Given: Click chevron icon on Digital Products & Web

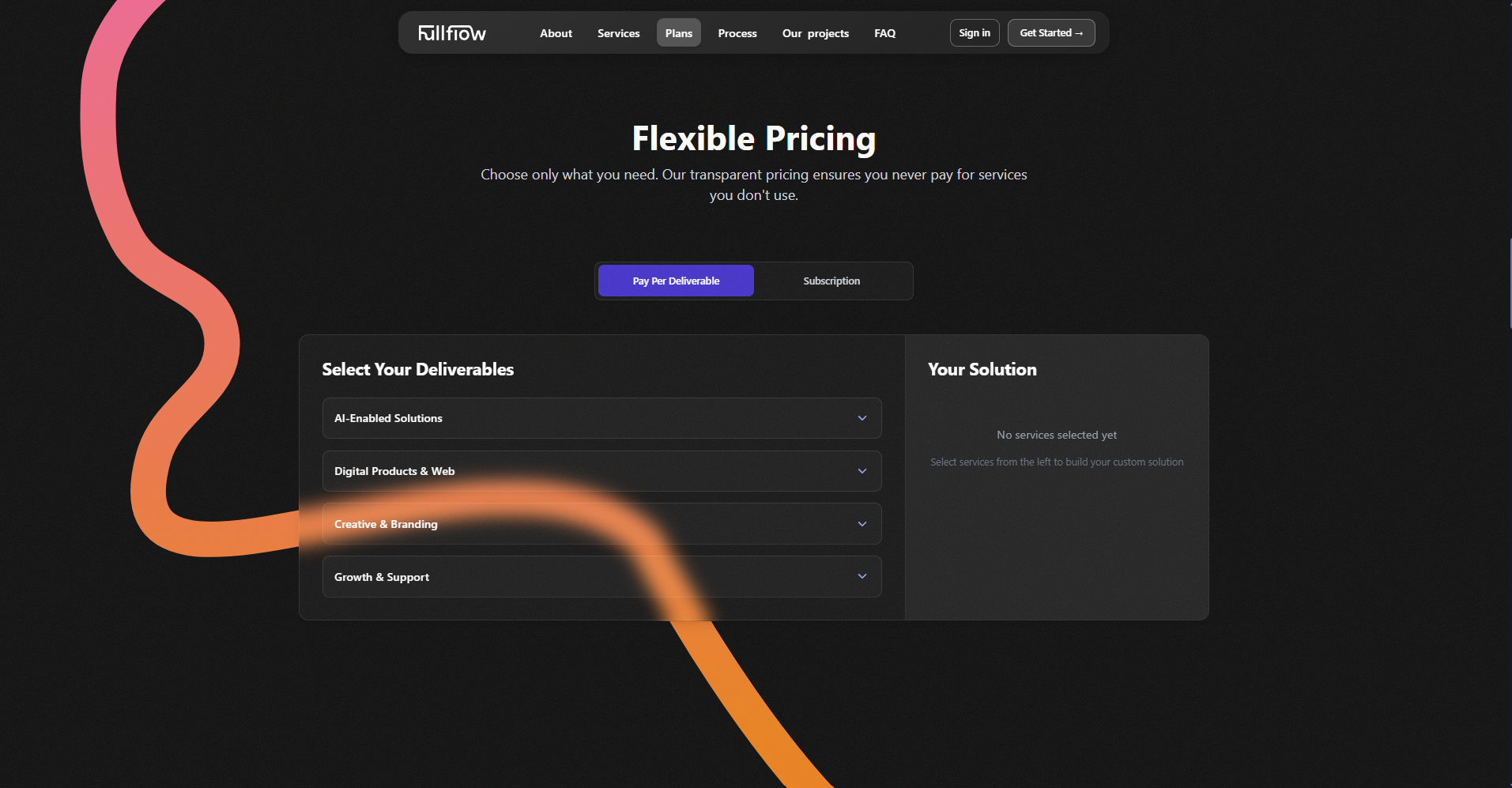Looking at the screenshot, I should pos(862,471).
